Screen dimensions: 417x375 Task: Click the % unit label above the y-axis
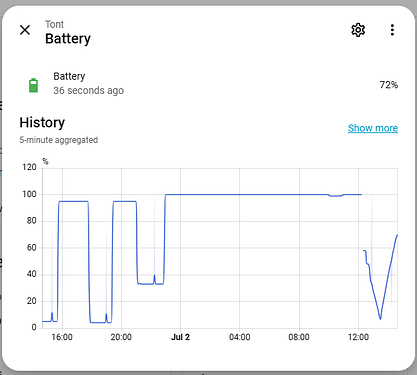pos(45,161)
